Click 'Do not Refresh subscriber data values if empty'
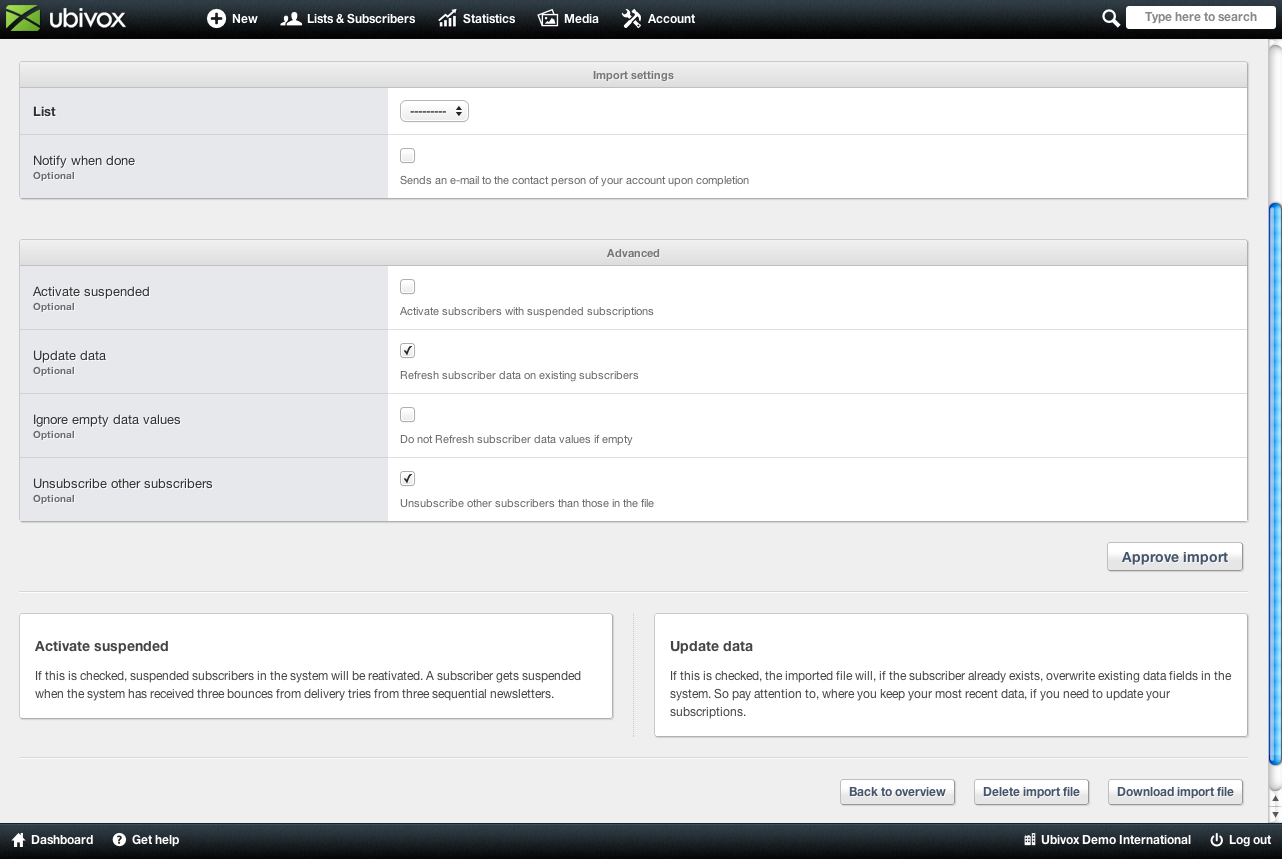The width and height of the screenshot is (1282, 859). 516,440
